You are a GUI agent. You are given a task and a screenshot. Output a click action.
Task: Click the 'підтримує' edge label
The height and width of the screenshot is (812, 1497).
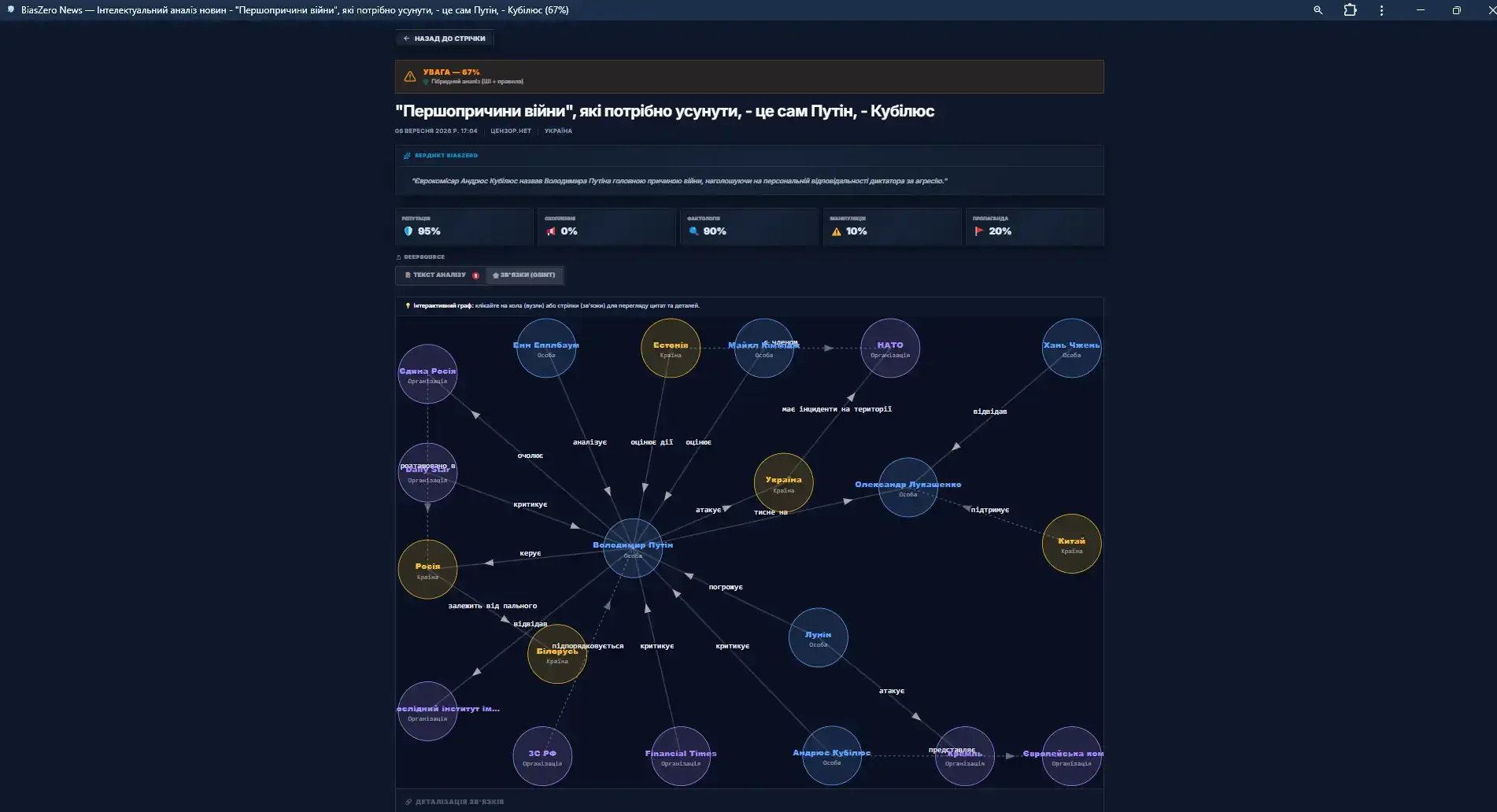989,510
